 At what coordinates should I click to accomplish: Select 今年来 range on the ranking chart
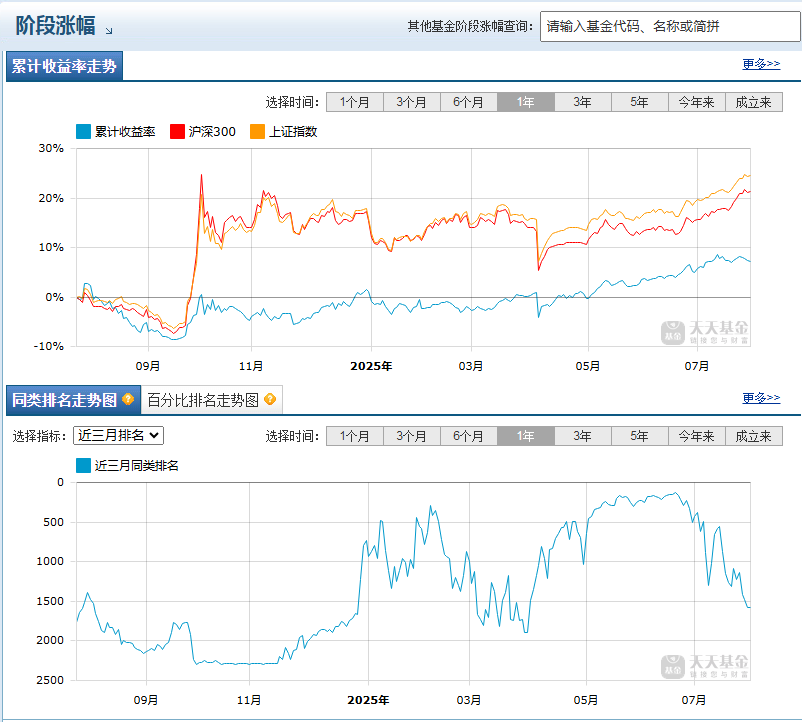697,436
